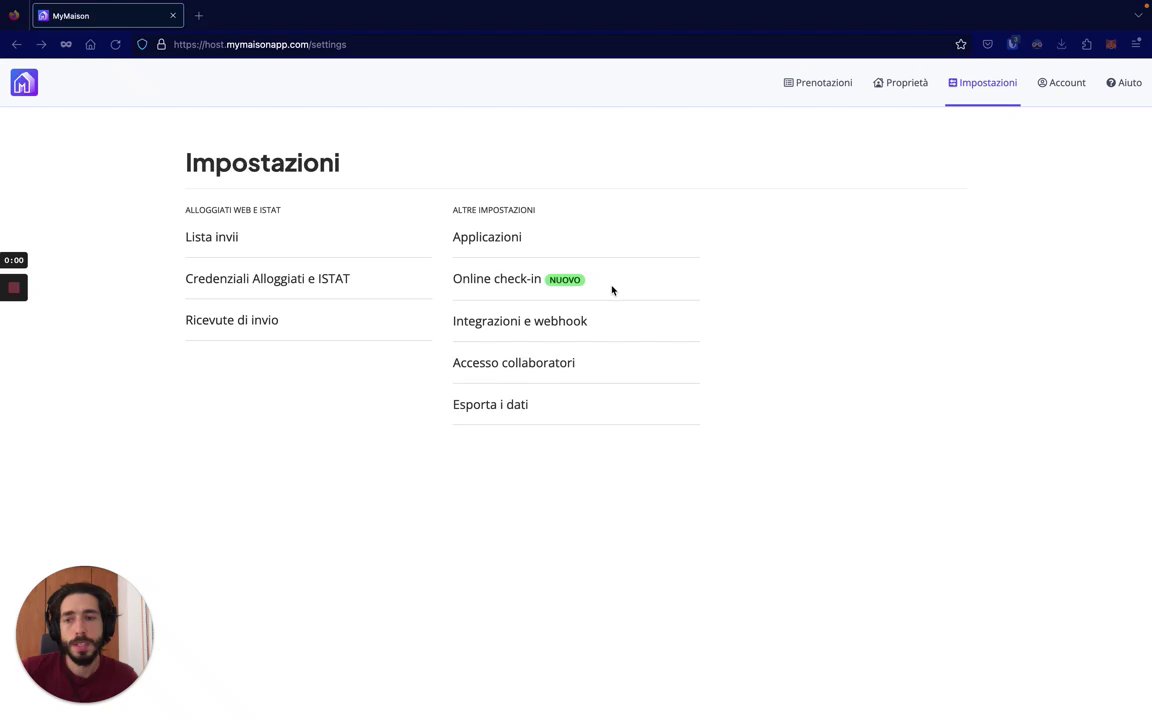Viewport: 1152px width, 720px height.
Task: Click the green NUOVO badge
Action: [x=564, y=280]
